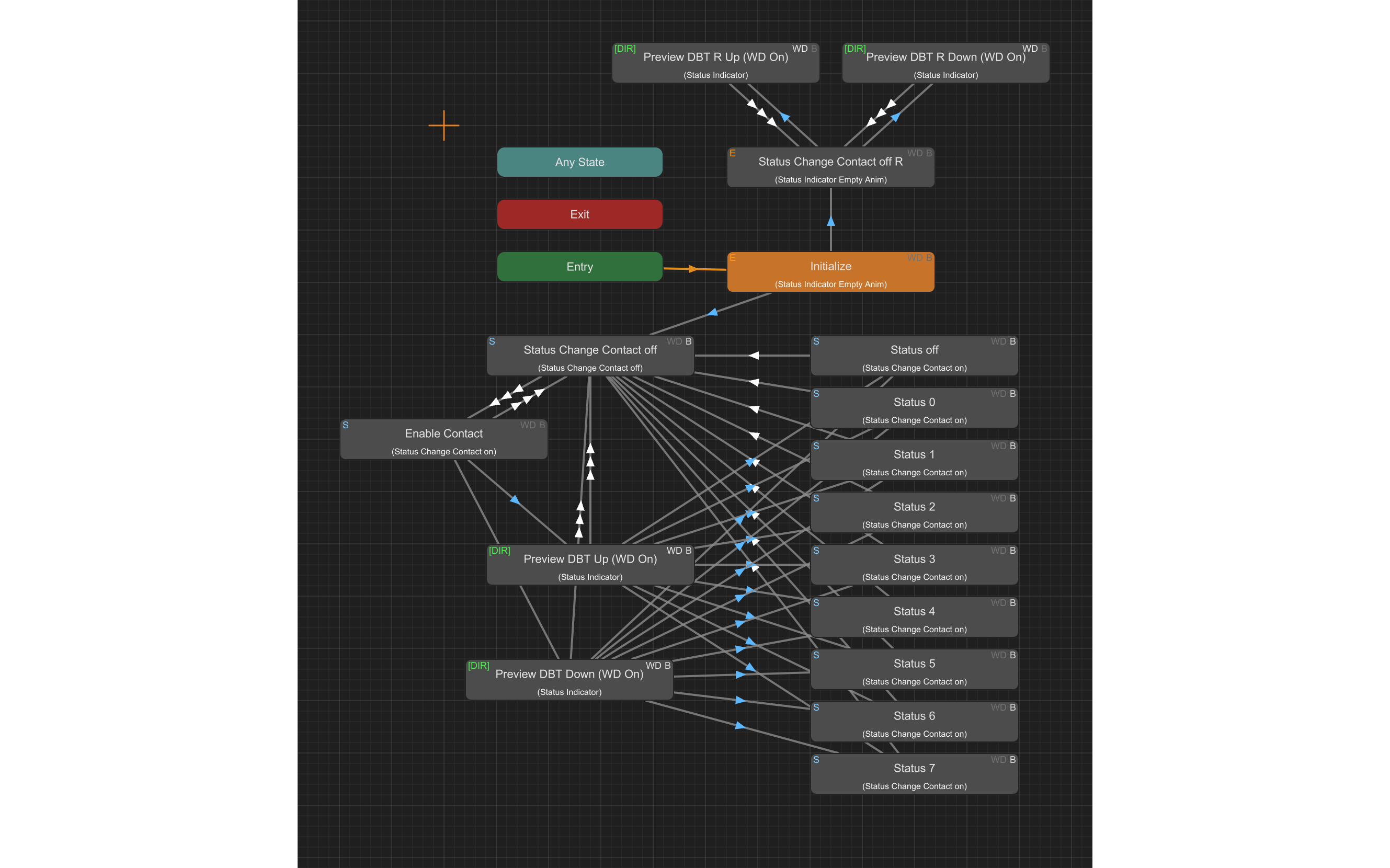Click white arrow from Status off to Contact off
Image resolution: width=1390 pixels, height=868 pixels.
753,356
